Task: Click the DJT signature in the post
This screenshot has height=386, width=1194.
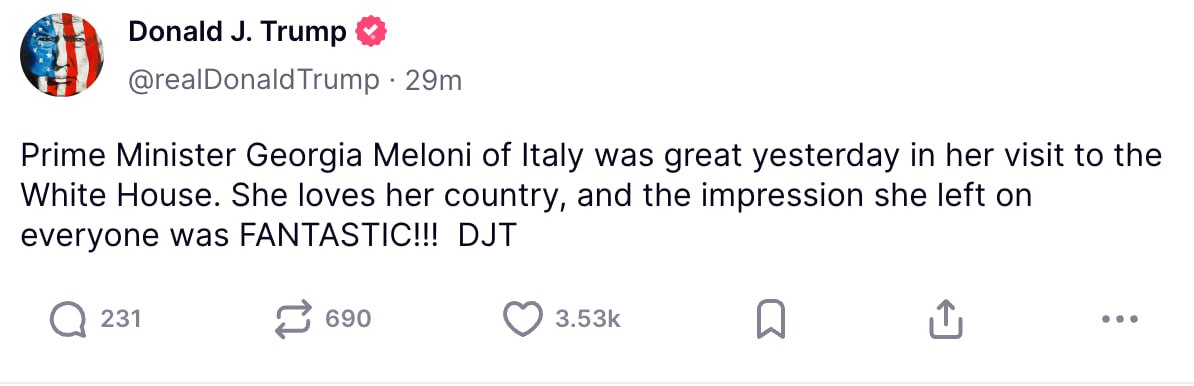Action: pyautogui.click(x=488, y=236)
